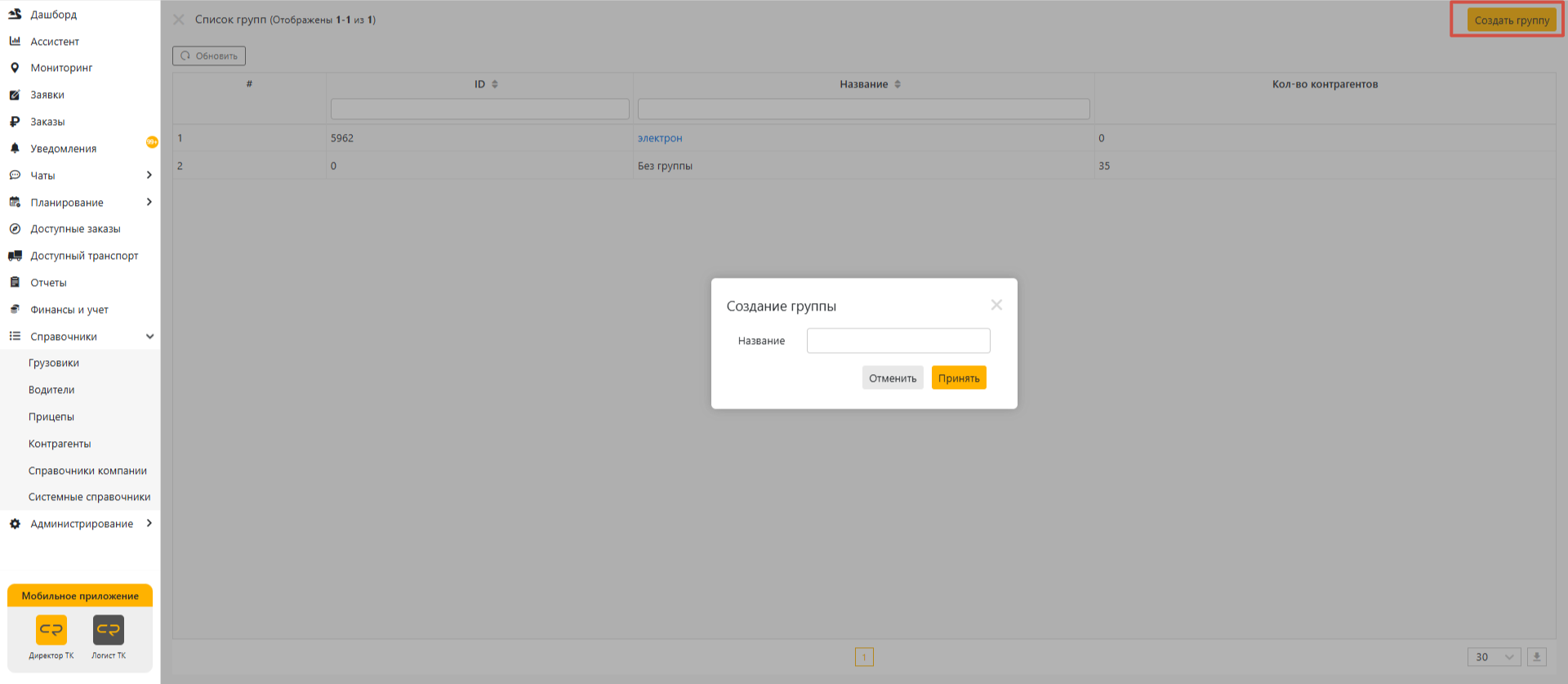This screenshot has width=1568, height=684.
Task: Sort the table by Название column
Action: tap(898, 84)
